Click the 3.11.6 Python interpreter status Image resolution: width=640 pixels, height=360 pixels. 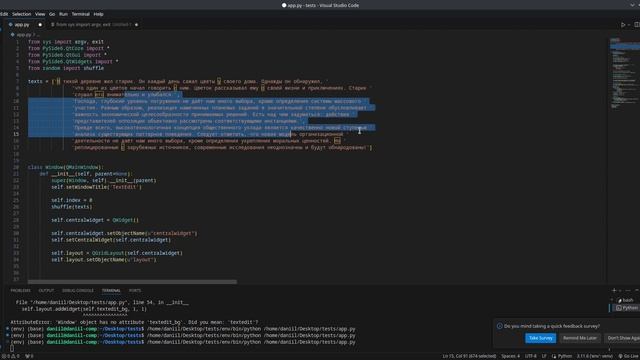tap(595, 356)
